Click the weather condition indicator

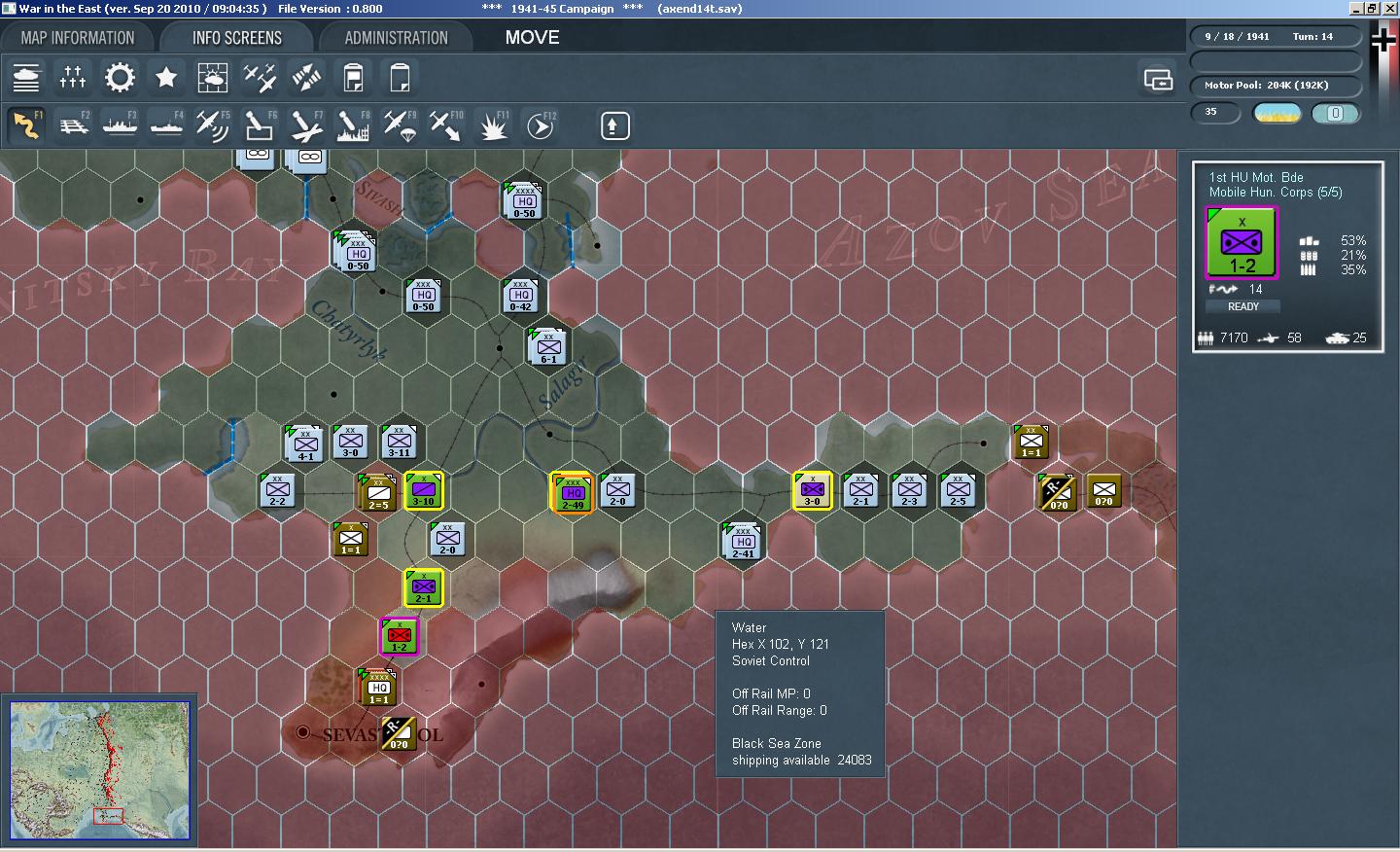pos(1277,114)
